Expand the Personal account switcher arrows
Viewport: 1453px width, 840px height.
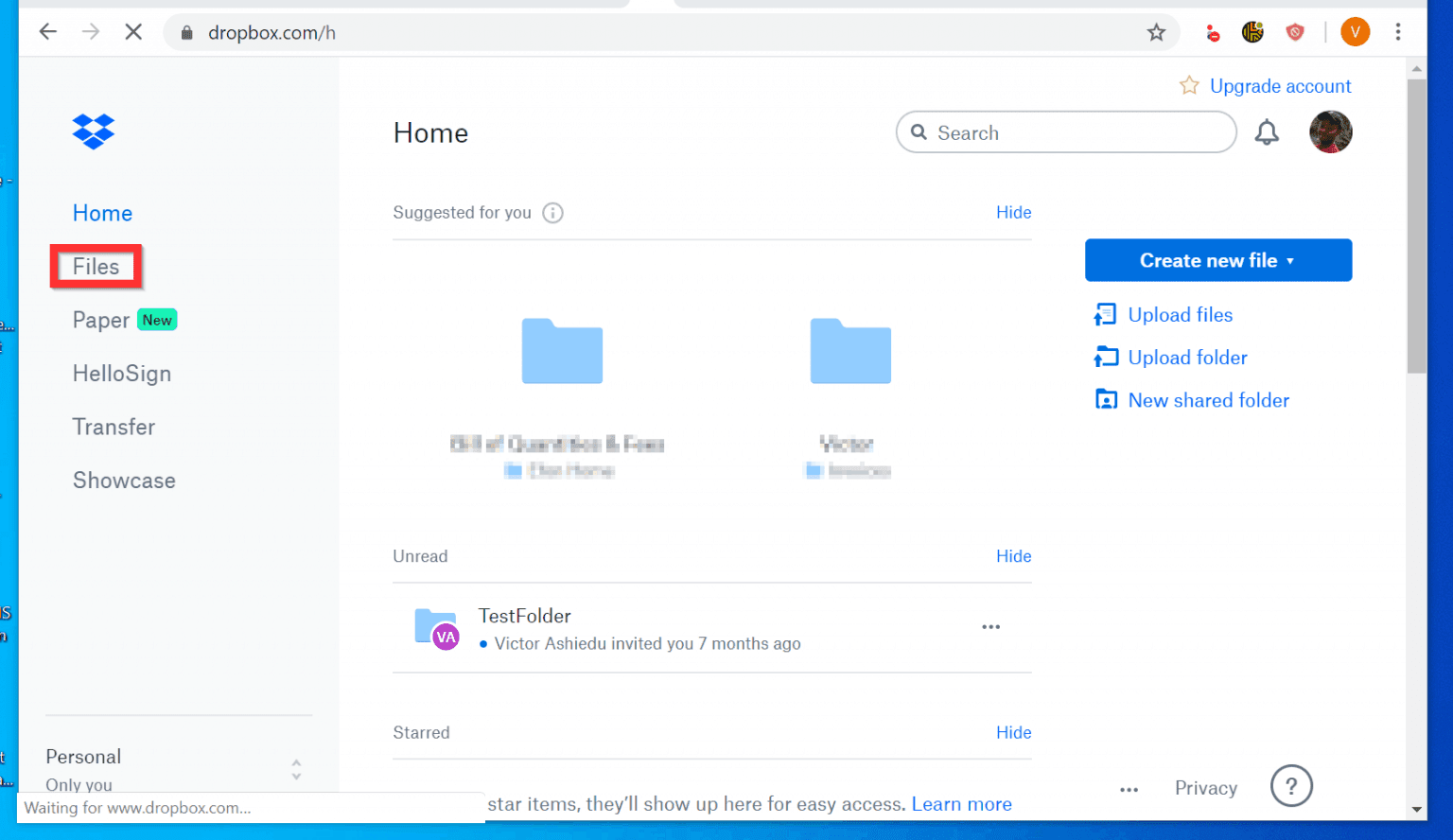coord(296,769)
